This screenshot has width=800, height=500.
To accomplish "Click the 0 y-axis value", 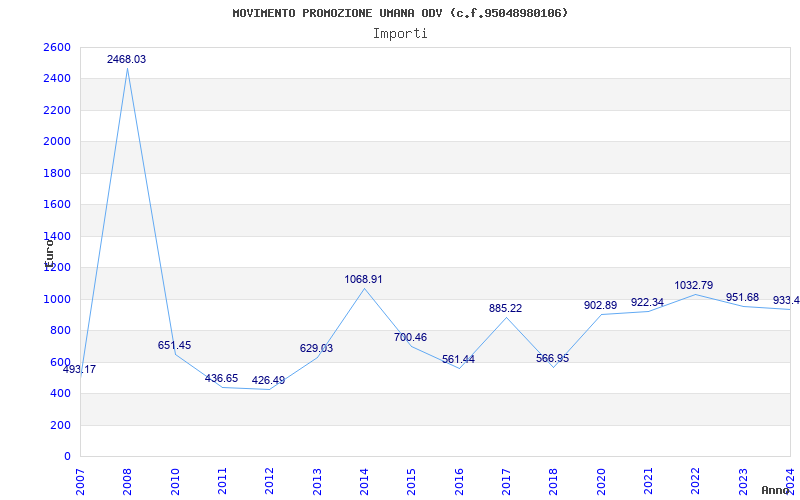I will pyautogui.click(x=67, y=457).
